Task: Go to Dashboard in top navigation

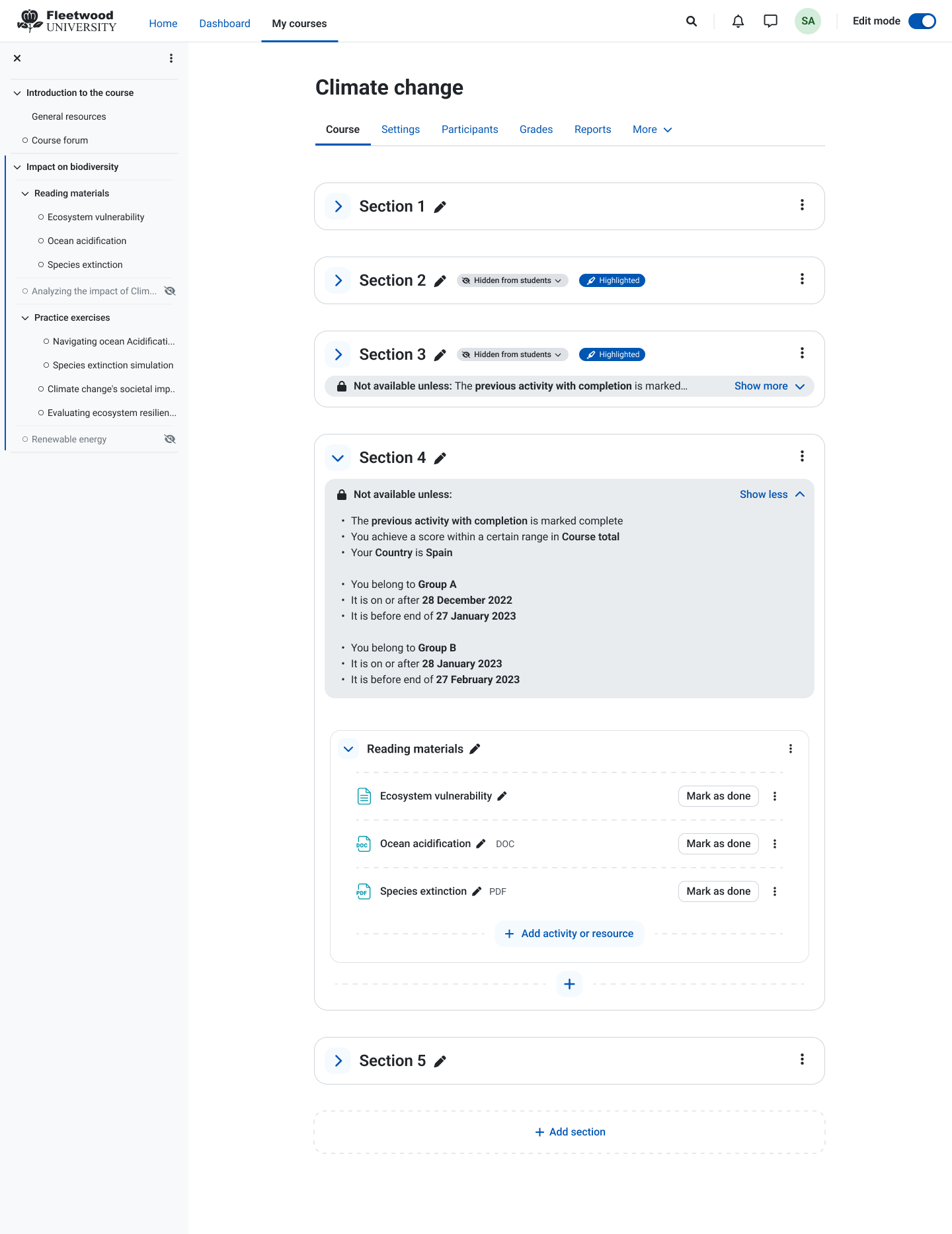Action: (x=225, y=23)
